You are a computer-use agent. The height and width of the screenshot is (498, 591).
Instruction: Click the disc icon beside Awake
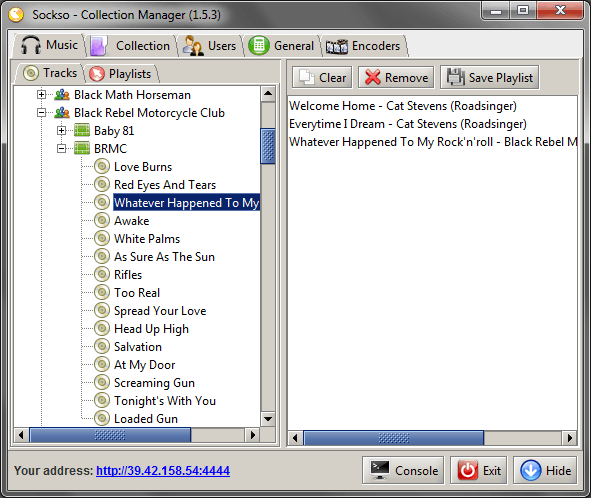[102, 220]
